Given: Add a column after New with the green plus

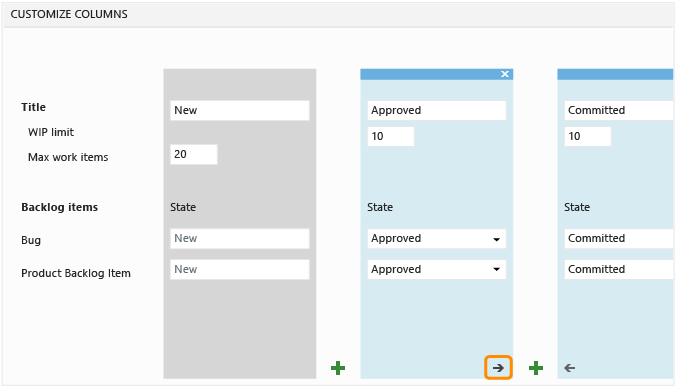Looking at the screenshot, I should pyautogui.click(x=338, y=368).
